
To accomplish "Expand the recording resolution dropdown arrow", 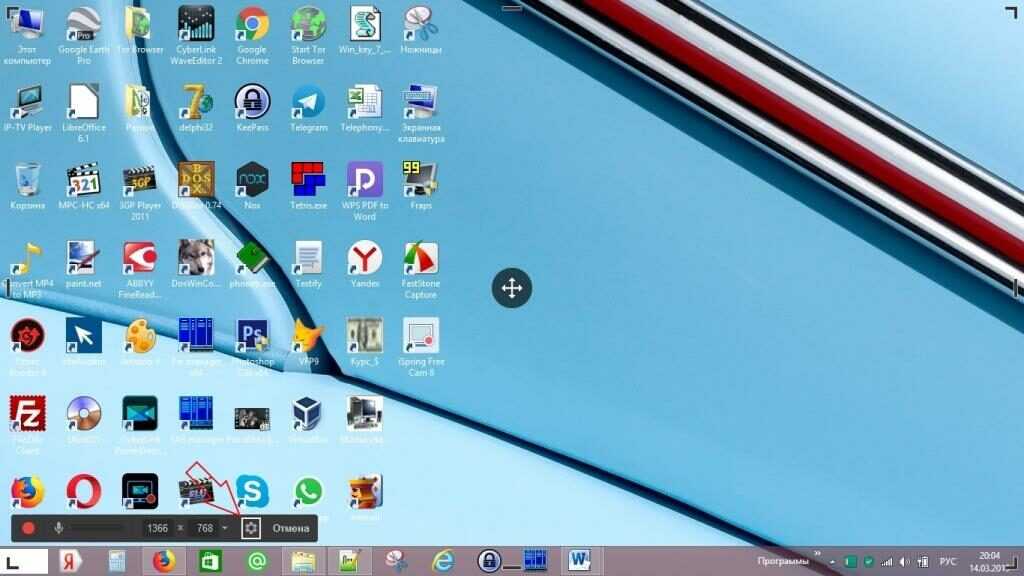I will click(x=225, y=528).
